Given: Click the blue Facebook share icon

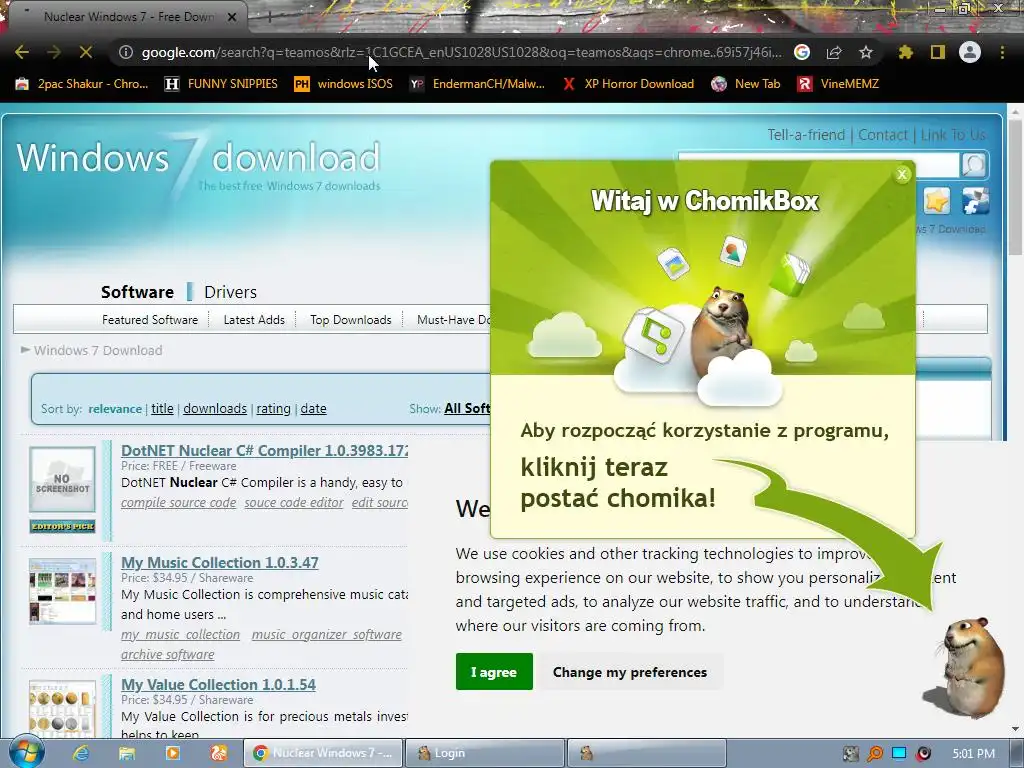Looking at the screenshot, I should (x=976, y=200).
